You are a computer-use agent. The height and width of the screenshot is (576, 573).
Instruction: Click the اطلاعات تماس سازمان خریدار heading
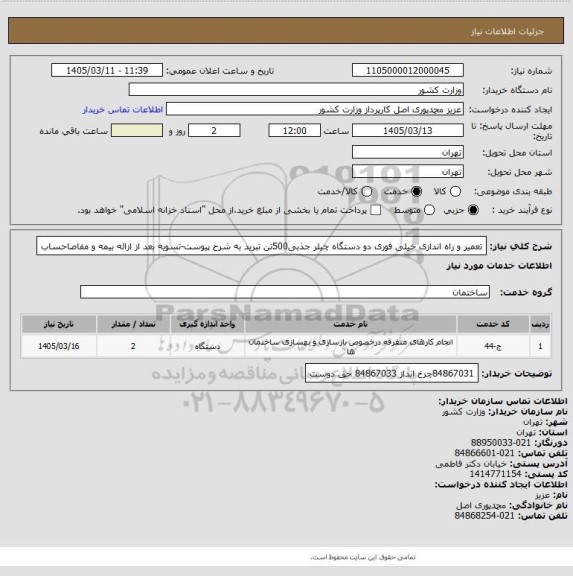pyautogui.click(x=503, y=401)
